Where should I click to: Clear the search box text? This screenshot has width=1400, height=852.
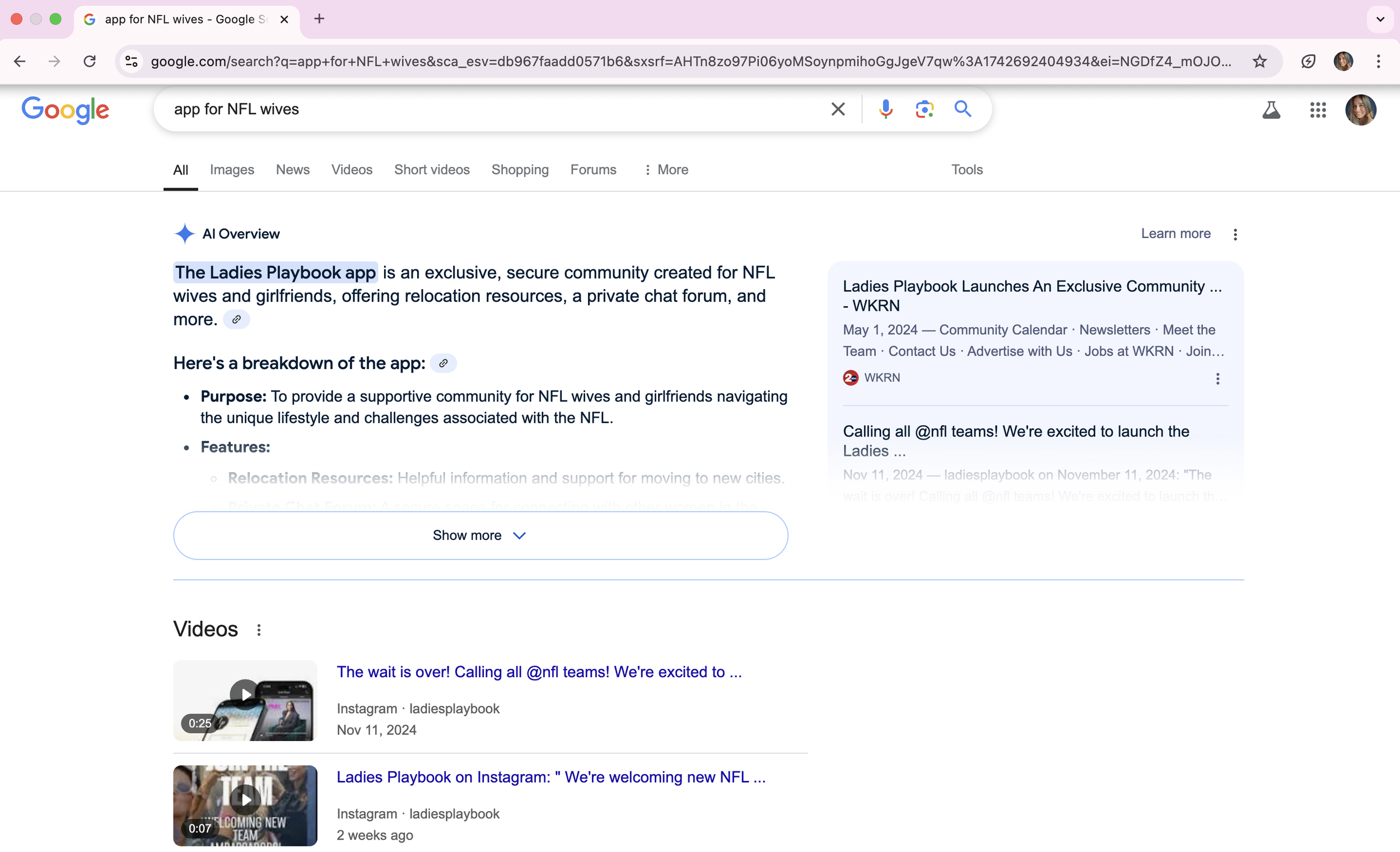838,109
